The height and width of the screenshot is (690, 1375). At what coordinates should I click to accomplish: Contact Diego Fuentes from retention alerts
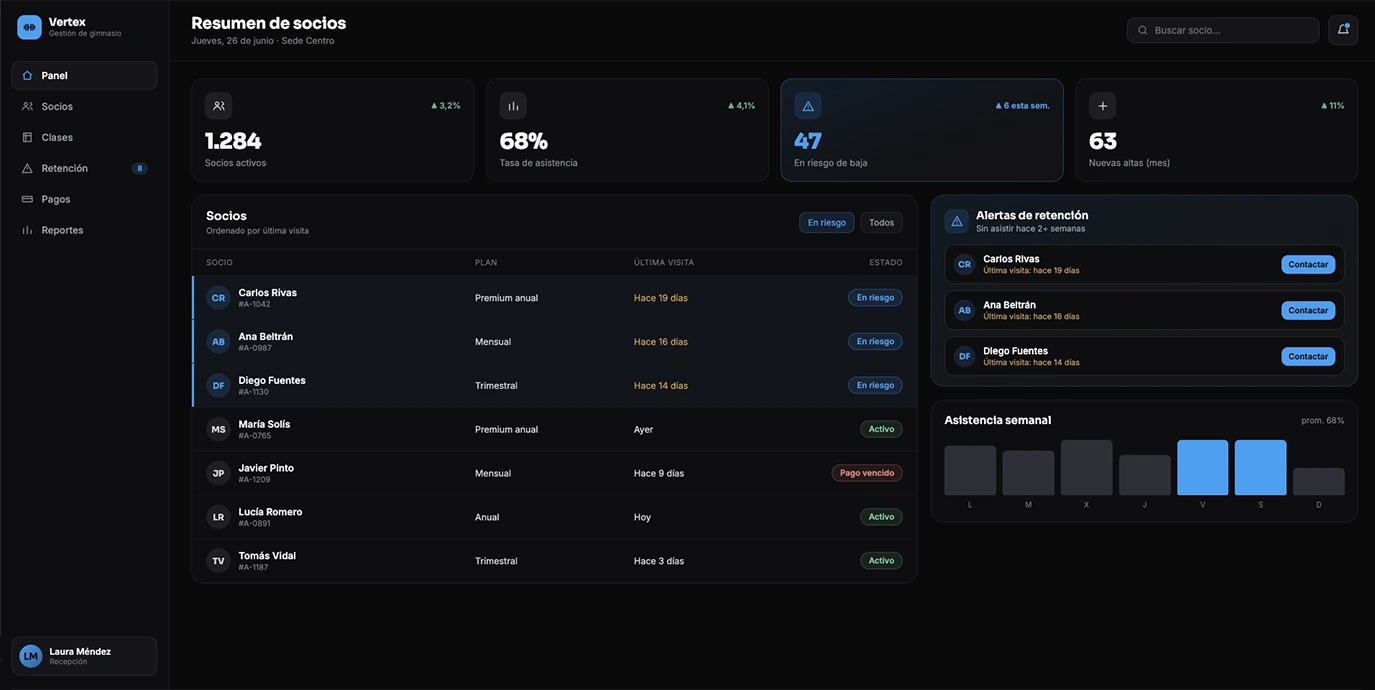[1308, 357]
